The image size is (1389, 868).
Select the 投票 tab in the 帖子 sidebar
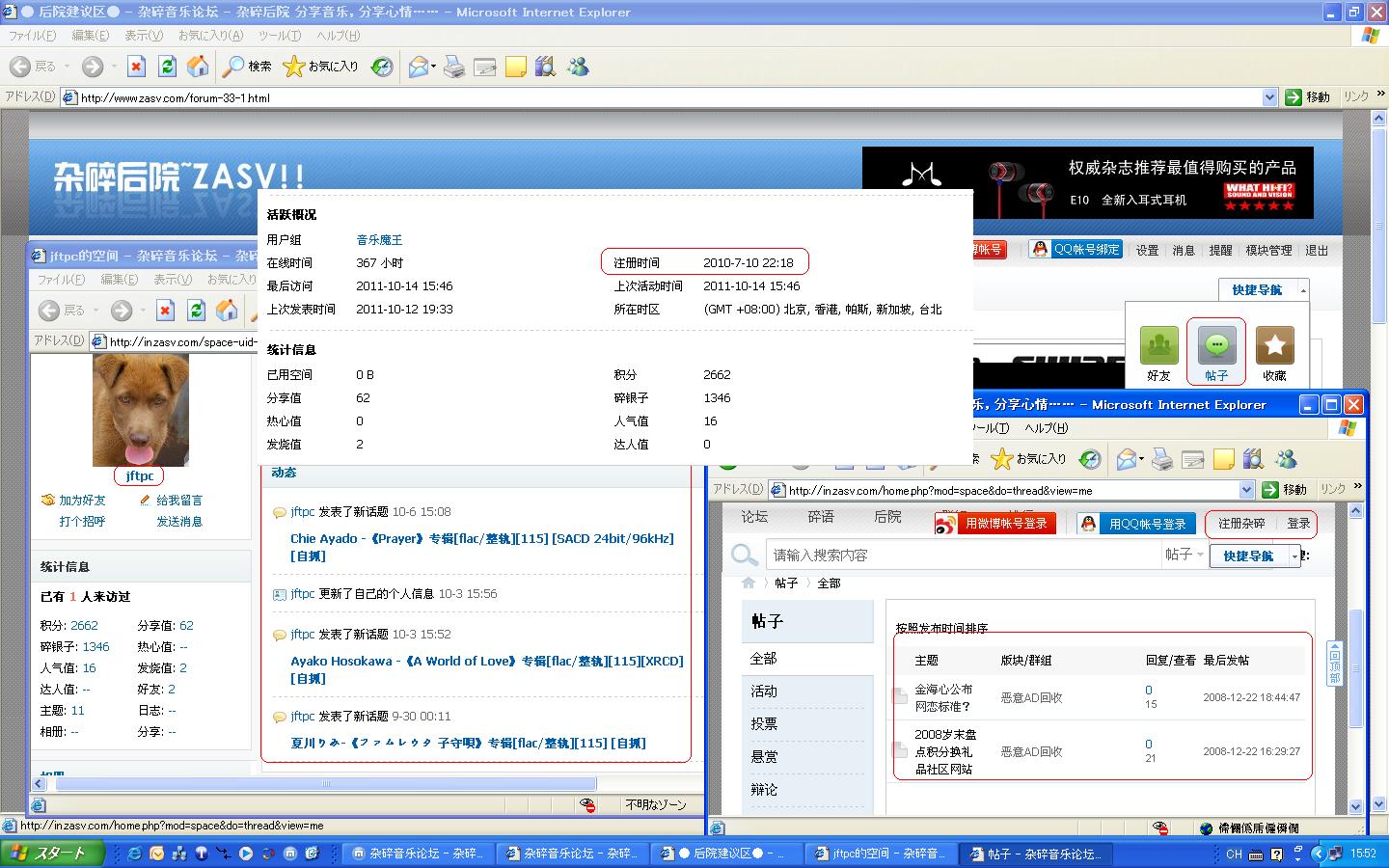pyautogui.click(x=764, y=724)
